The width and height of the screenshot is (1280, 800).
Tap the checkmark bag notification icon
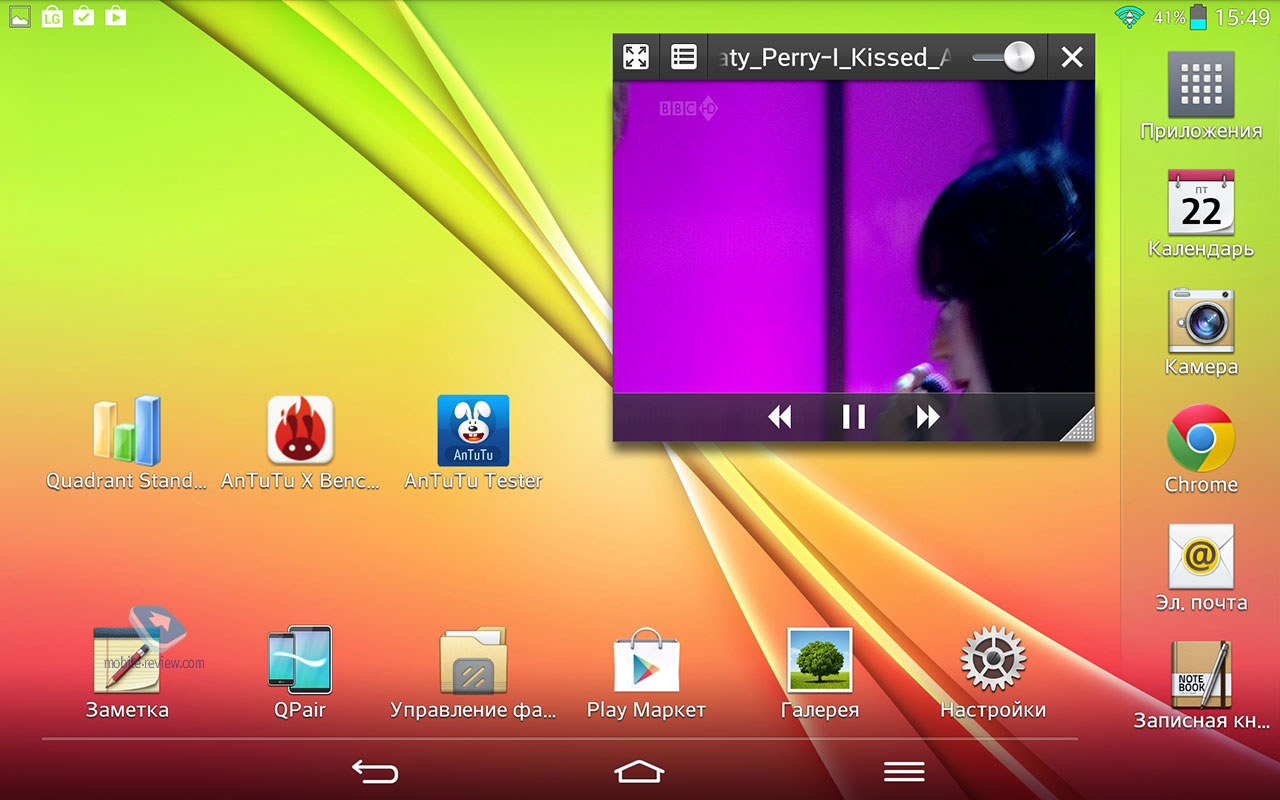click(84, 16)
